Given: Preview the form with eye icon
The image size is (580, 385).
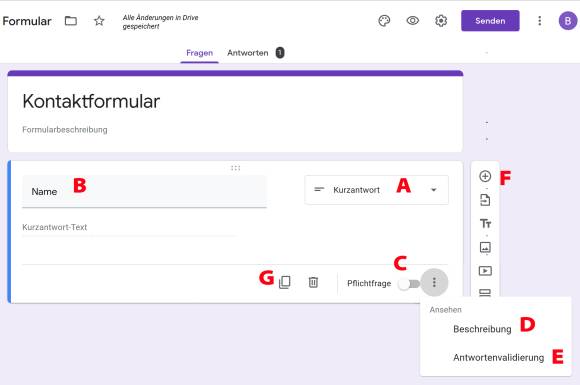Looking at the screenshot, I should tap(412, 21).
